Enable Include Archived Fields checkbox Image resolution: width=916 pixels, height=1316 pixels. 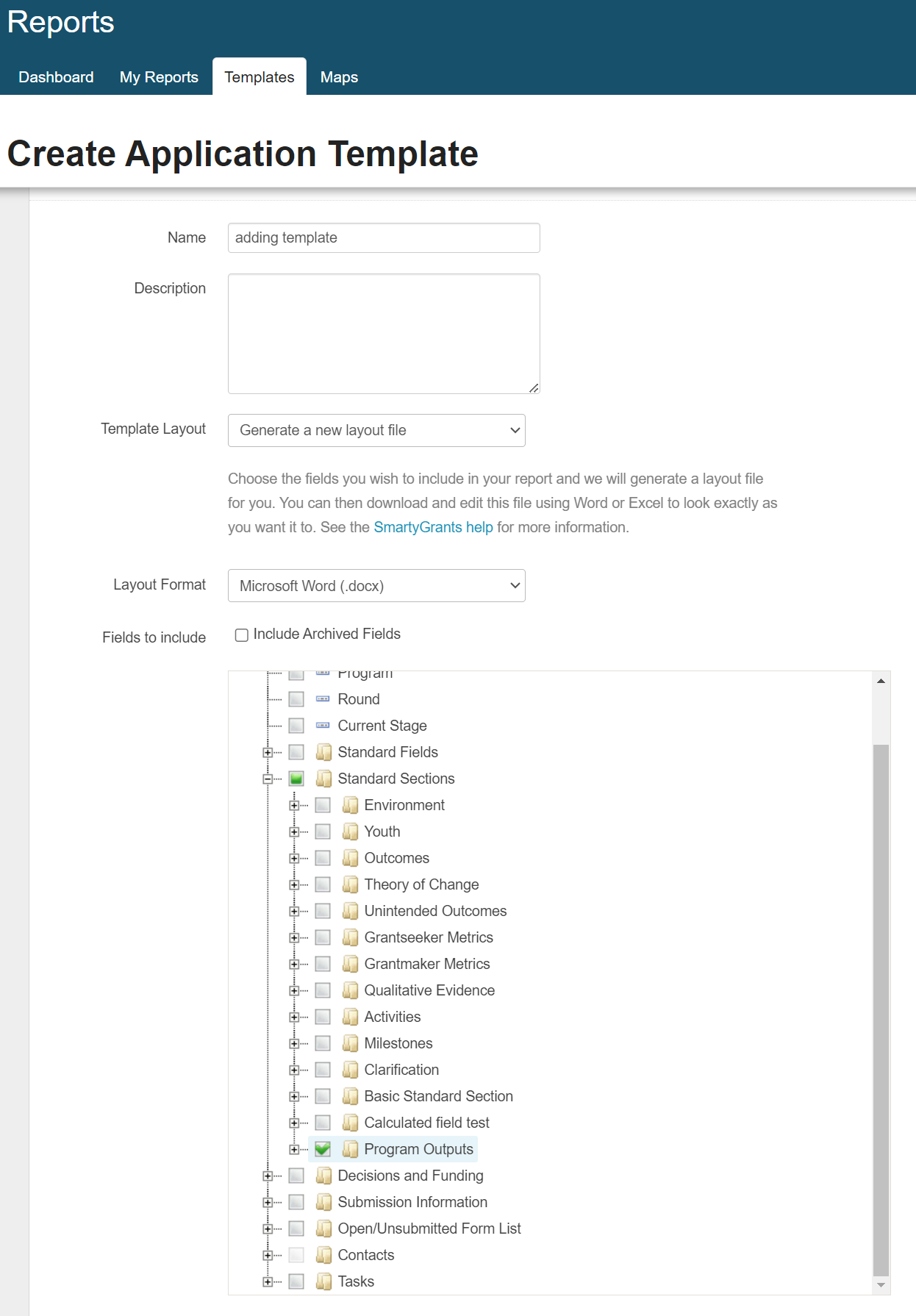(242, 635)
